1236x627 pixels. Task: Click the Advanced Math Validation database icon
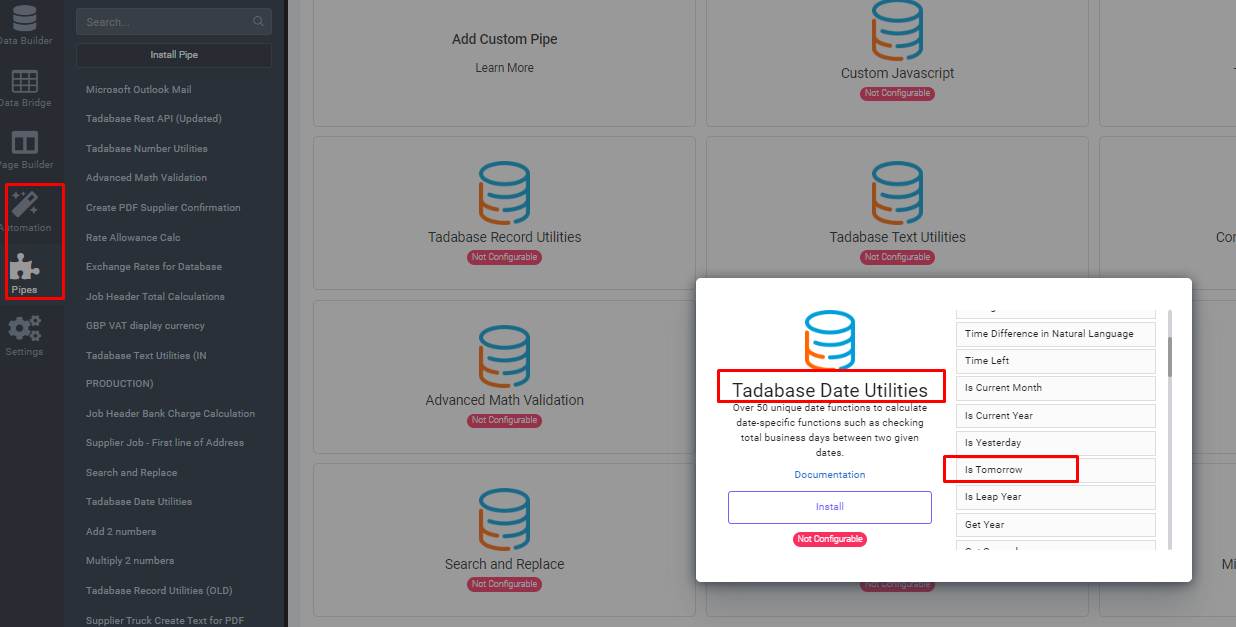point(505,356)
